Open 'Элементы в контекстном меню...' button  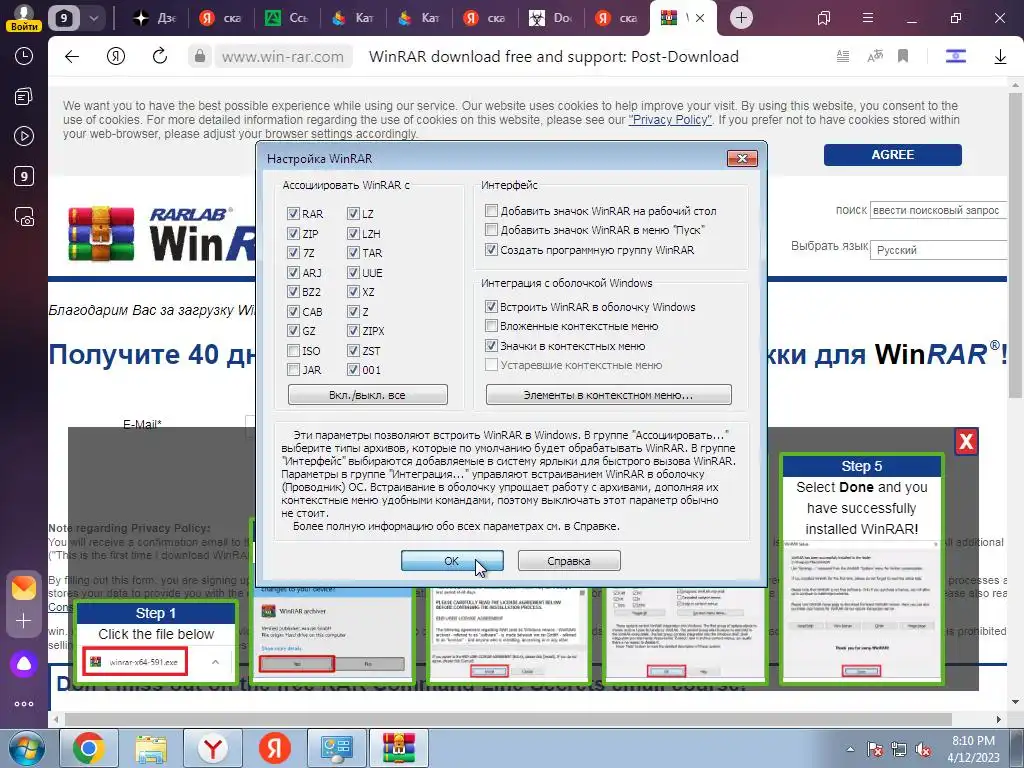(x=609, y=394)
